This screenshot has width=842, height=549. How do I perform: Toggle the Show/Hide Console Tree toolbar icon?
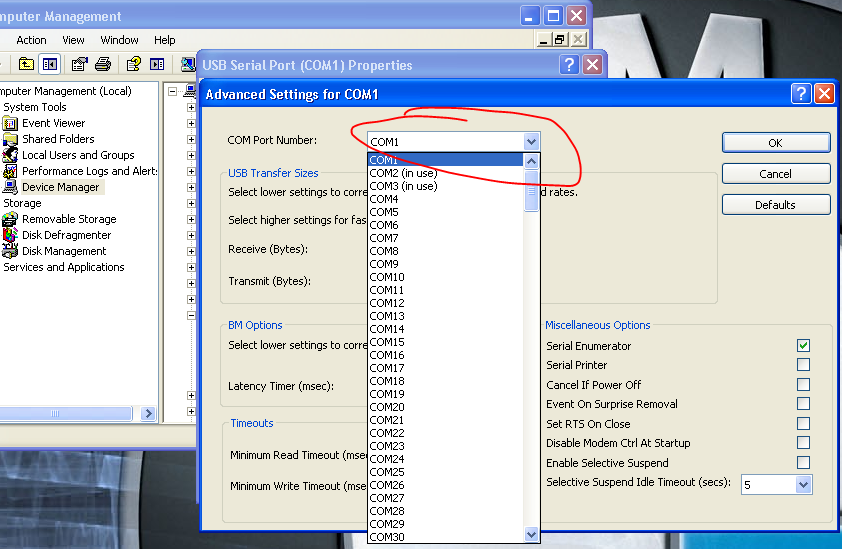(50, 64)
